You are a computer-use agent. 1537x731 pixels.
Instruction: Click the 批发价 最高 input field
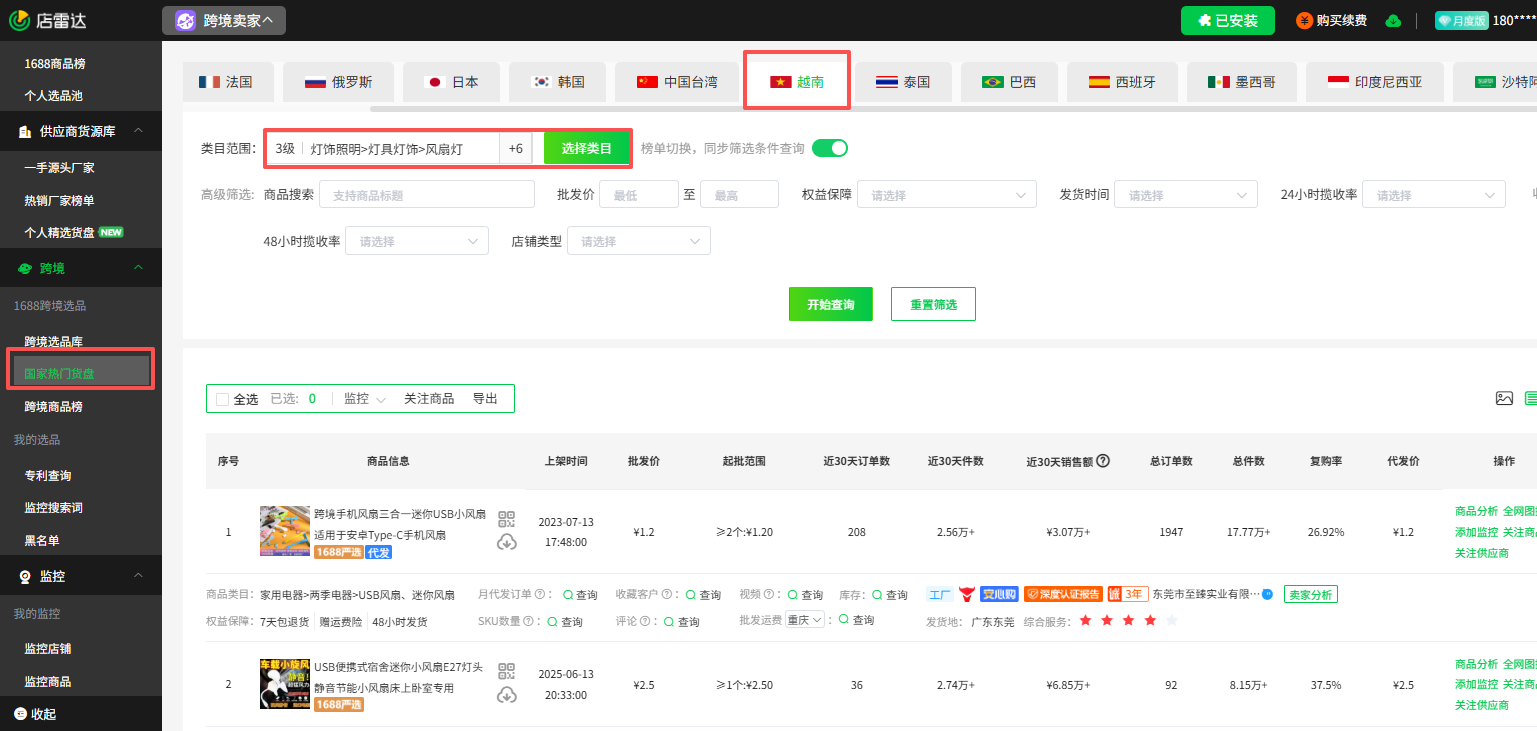(739, 195)
